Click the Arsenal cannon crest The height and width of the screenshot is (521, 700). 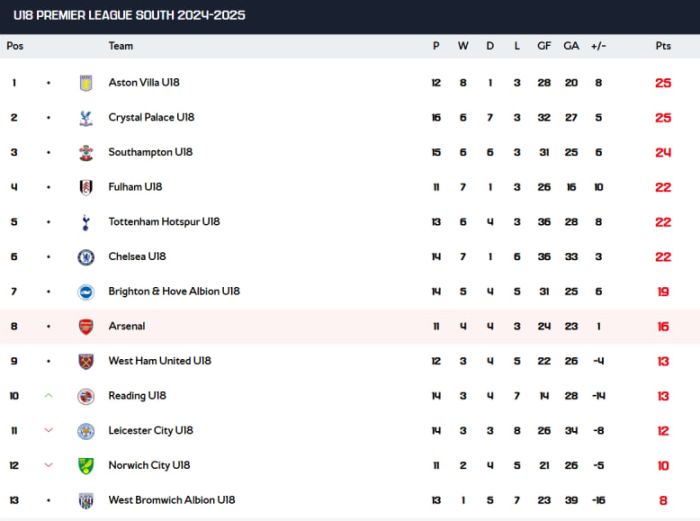coord(86,327)
